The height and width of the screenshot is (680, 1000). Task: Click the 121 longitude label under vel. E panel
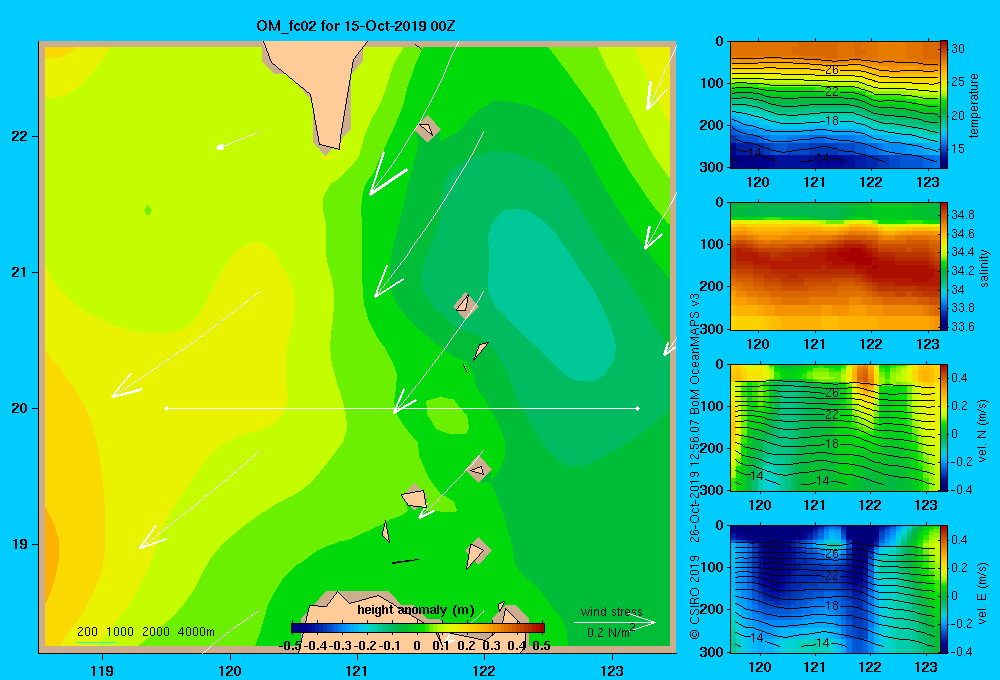click(814, 667)
